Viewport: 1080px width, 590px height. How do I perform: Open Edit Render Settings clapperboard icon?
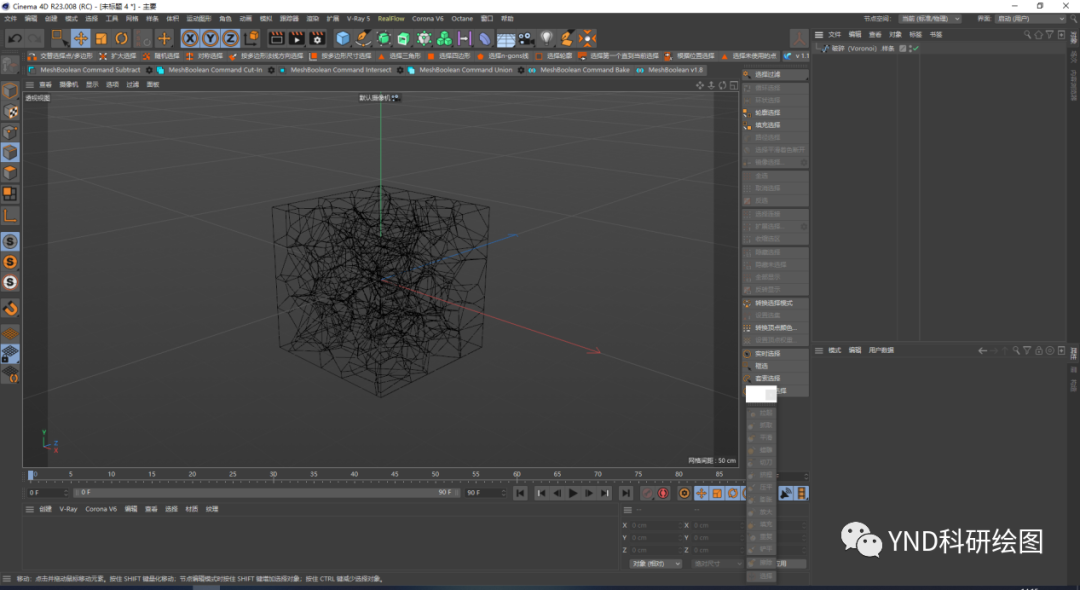coord(317,39)
